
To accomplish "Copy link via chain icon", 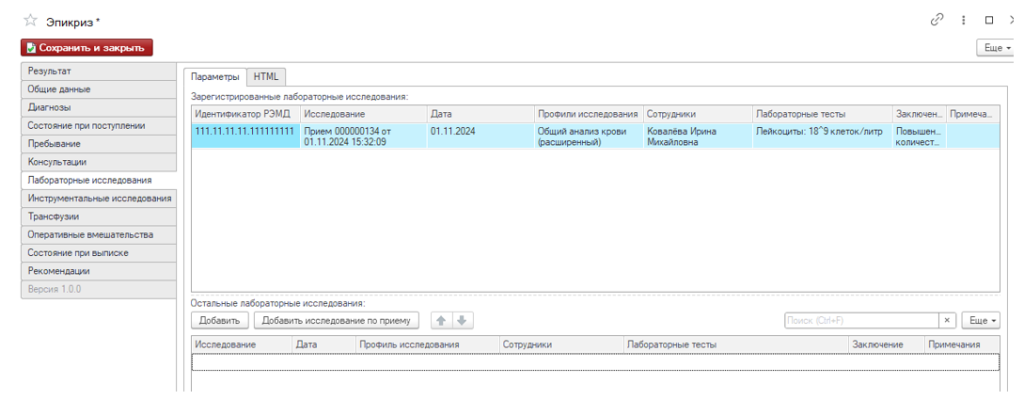I will click(x=937, y=20).
